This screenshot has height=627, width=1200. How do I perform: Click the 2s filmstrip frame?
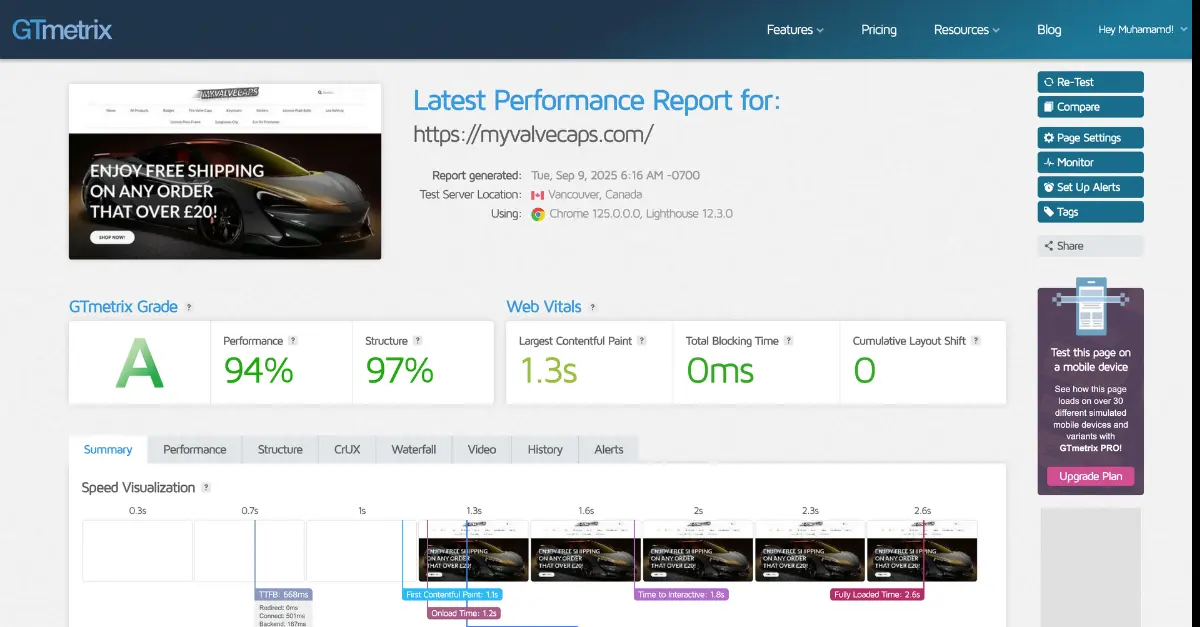[697, 550]
